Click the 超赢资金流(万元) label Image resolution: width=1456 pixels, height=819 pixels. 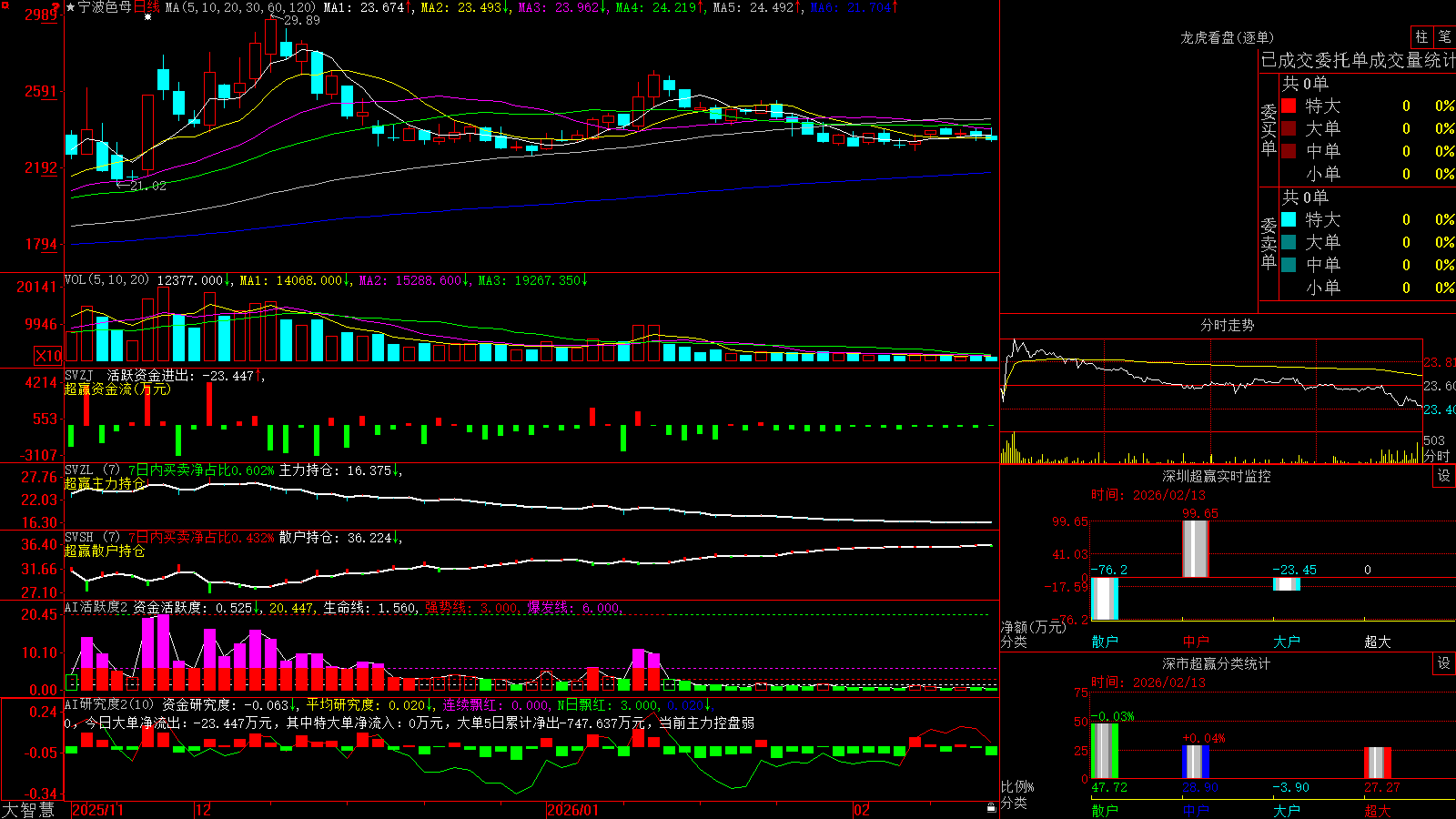click(117, 389)
